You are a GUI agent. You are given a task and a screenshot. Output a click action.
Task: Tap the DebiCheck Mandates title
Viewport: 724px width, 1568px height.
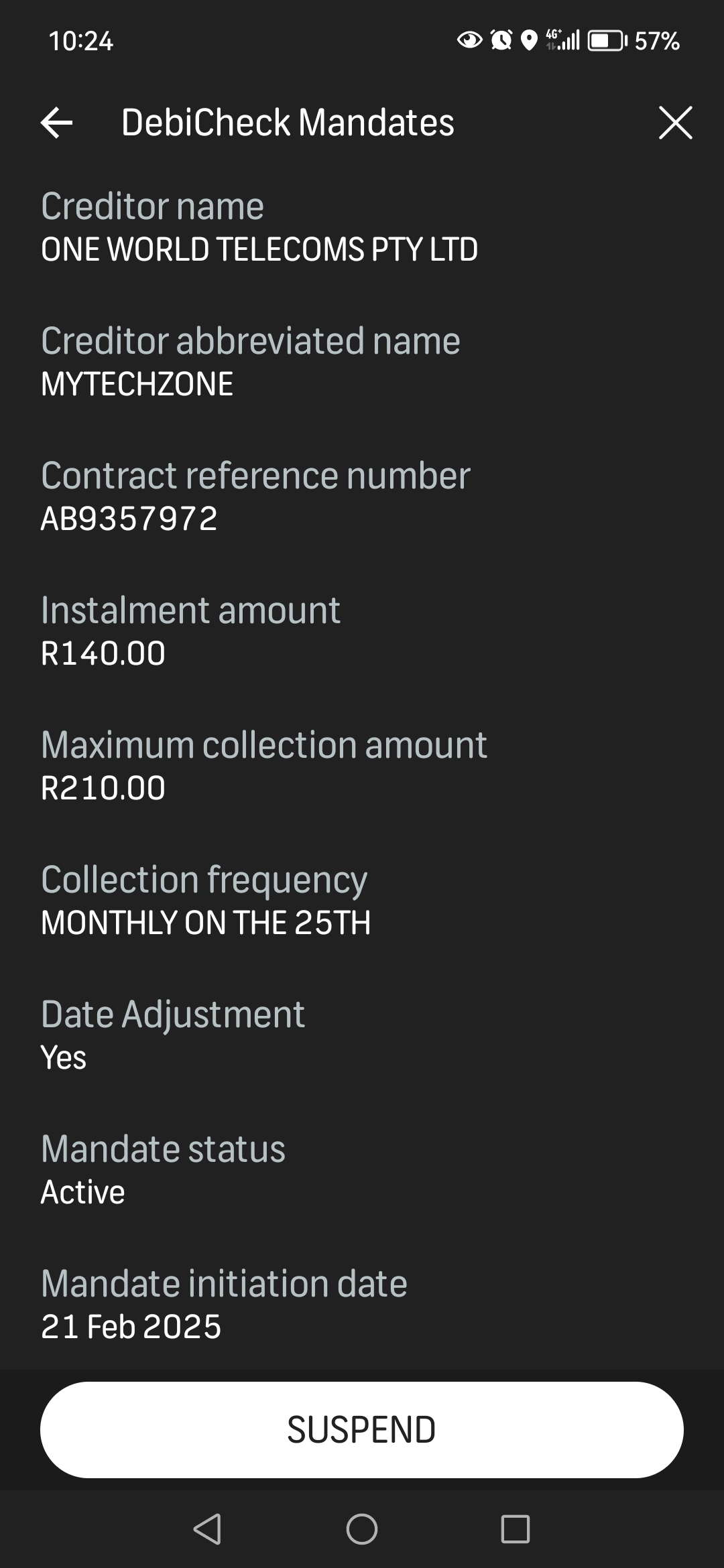click(288, 123)
